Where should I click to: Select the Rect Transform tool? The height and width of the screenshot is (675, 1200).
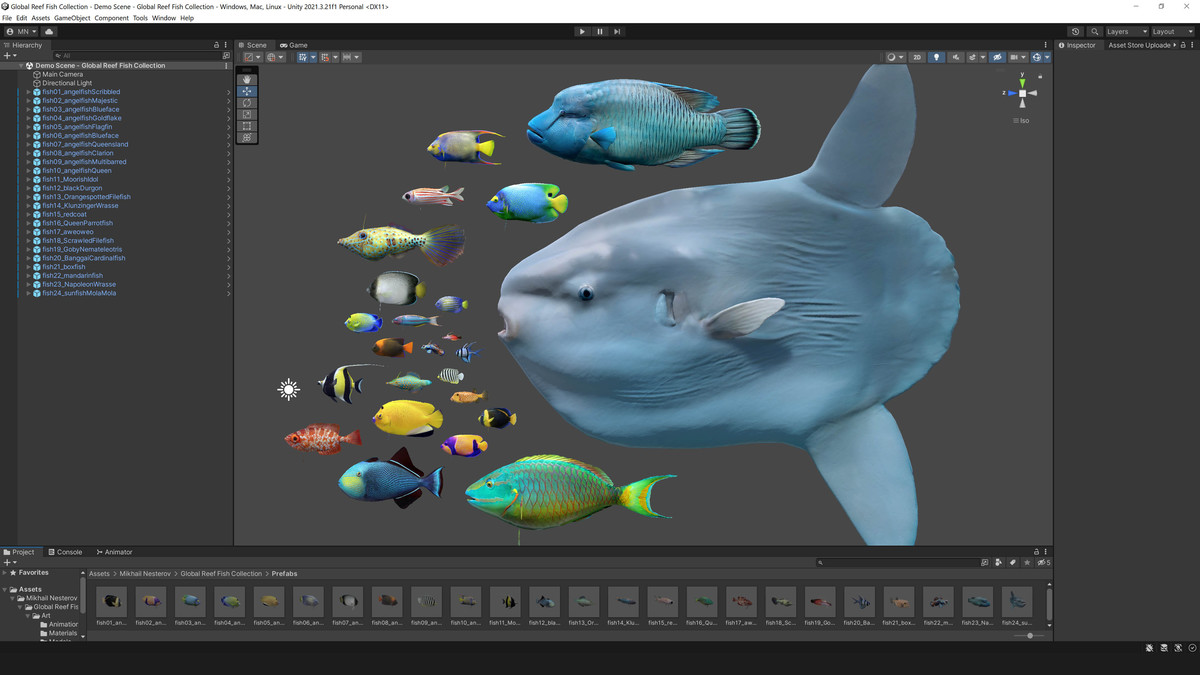(246, 125)
